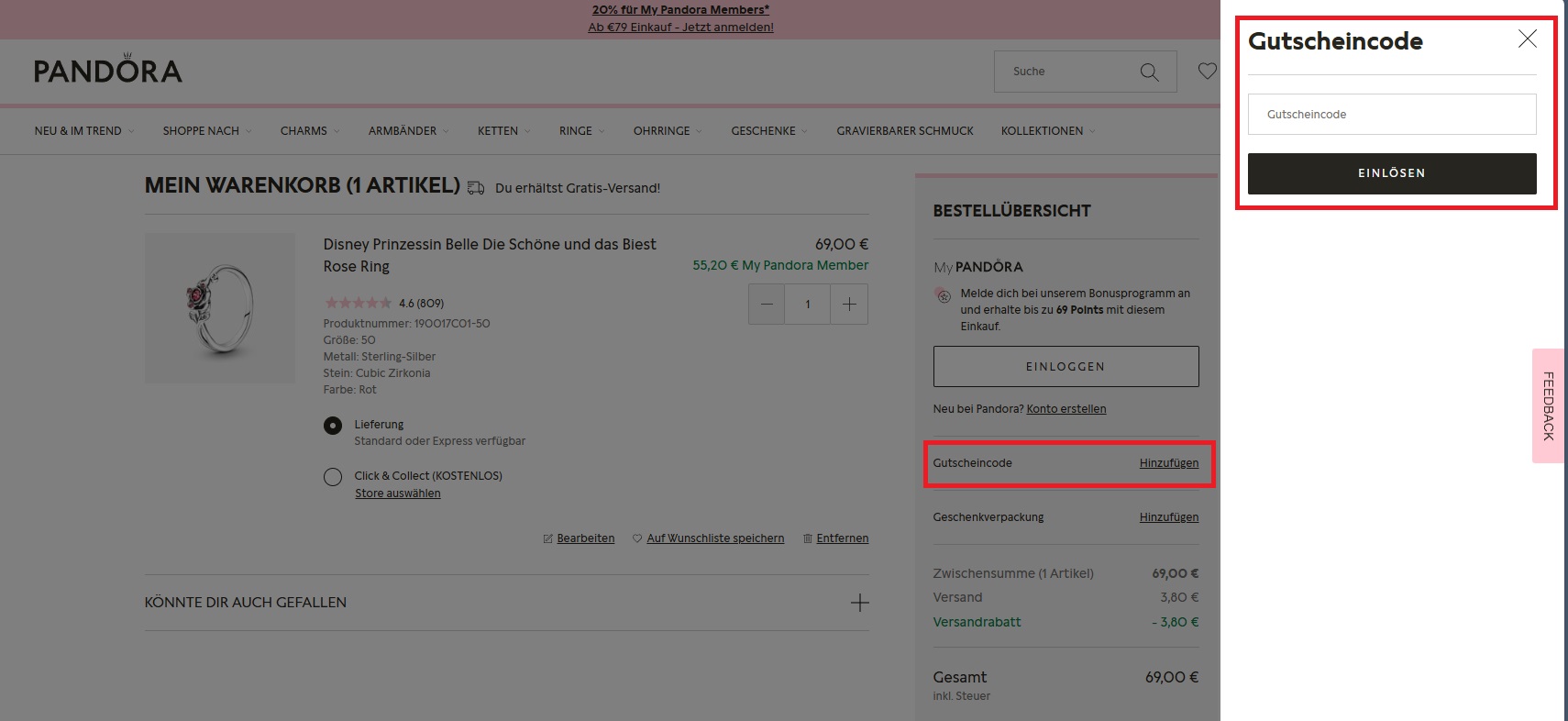Click the Gutscheincode input field
The height and width of the screenshot is (721, 1568).
[x=1392, y=115]
